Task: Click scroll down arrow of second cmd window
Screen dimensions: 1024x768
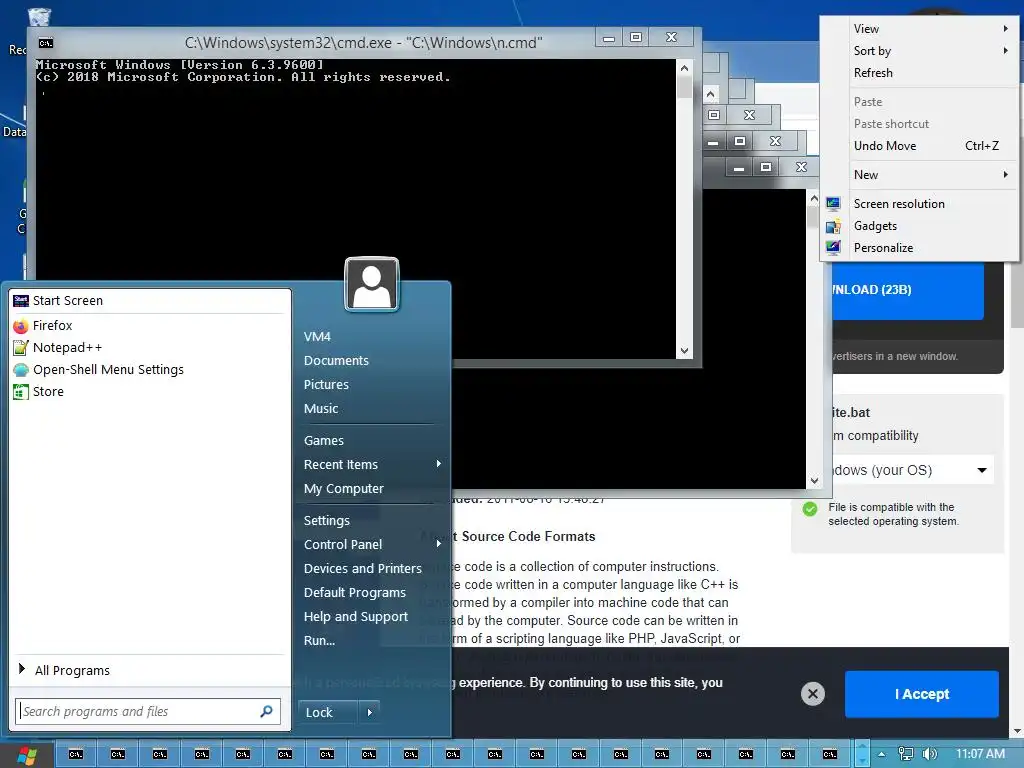Action: click(814, 481)
